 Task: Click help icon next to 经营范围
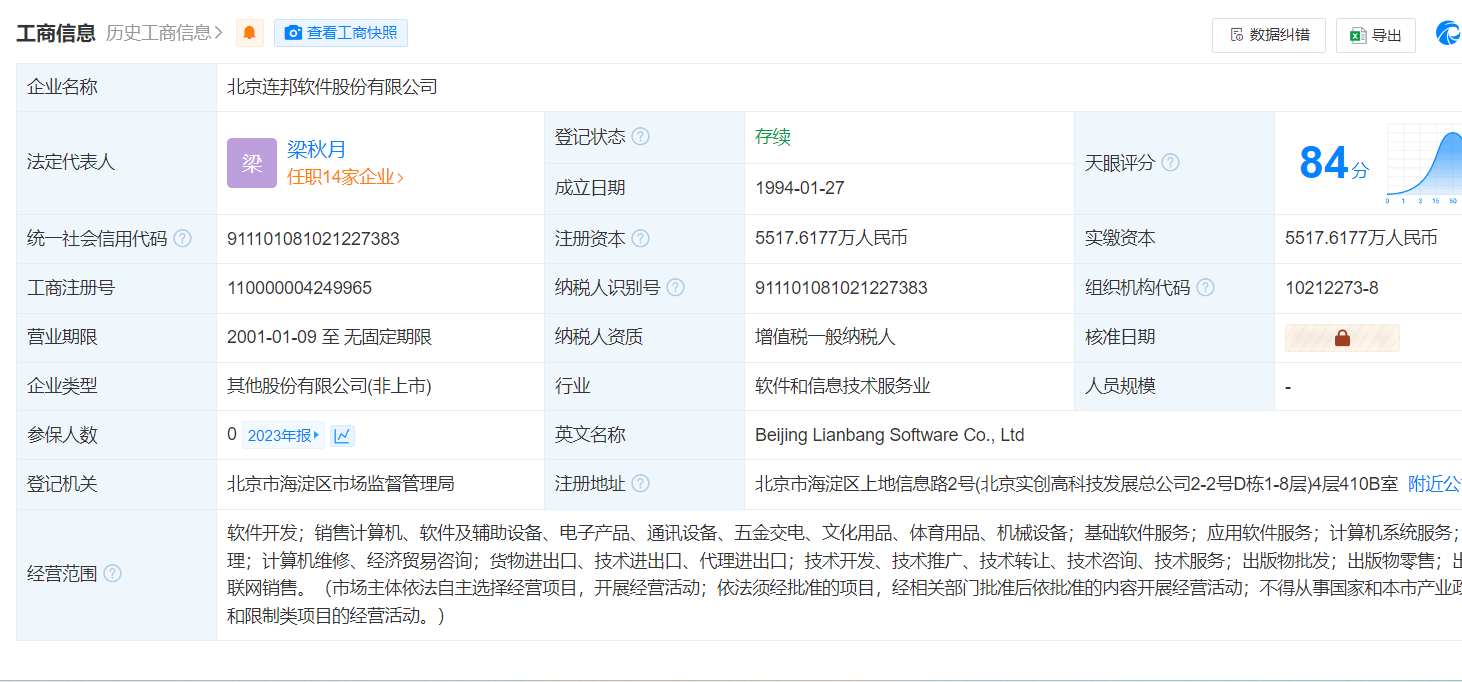pyautogui.click(x=112, y=574)
